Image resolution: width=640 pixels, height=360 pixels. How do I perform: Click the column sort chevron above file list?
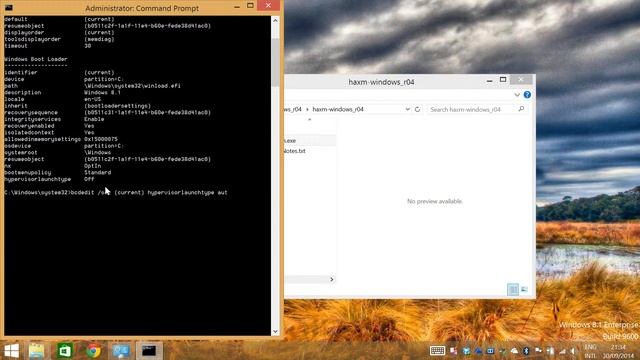click(310, 120)
